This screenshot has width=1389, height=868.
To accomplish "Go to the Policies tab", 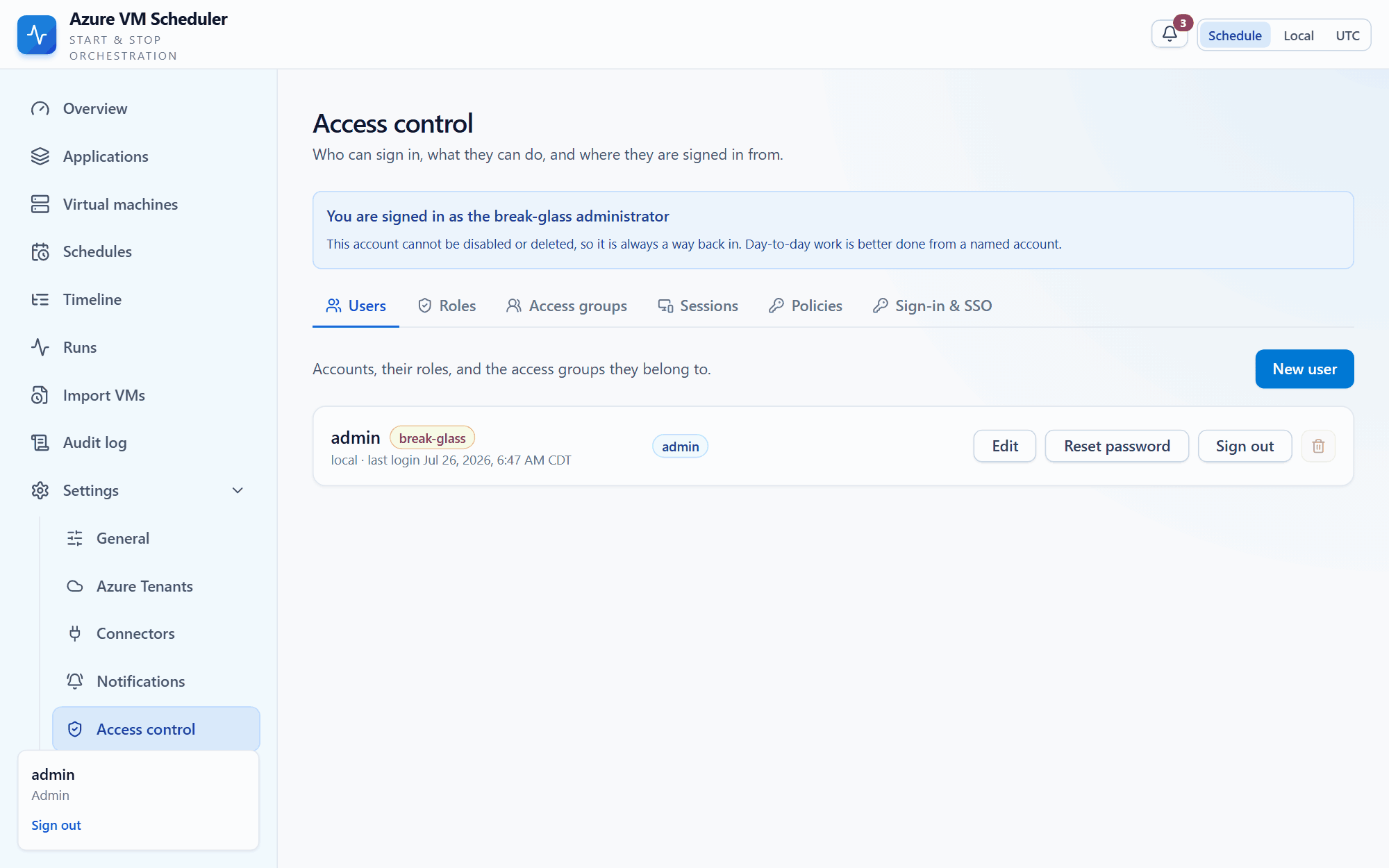I will (806, 306).
